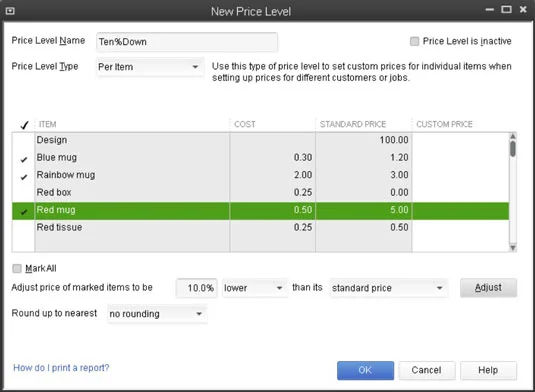Confirm with the OK button
Image resolution: width=535 pixels, height=392 pixels.
(x=365, y=370)
